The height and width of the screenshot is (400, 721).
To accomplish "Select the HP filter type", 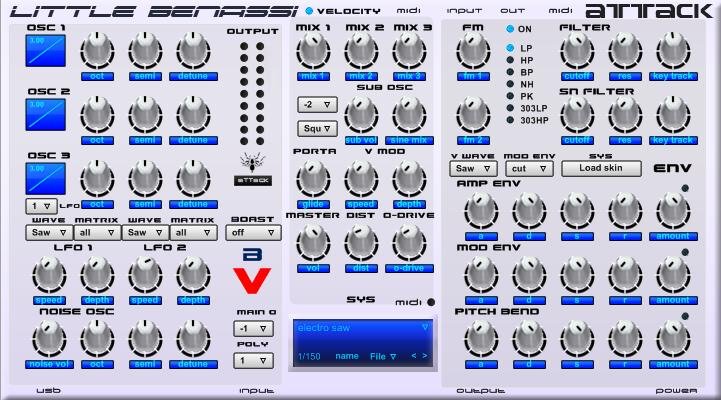I will coord(509,60).
